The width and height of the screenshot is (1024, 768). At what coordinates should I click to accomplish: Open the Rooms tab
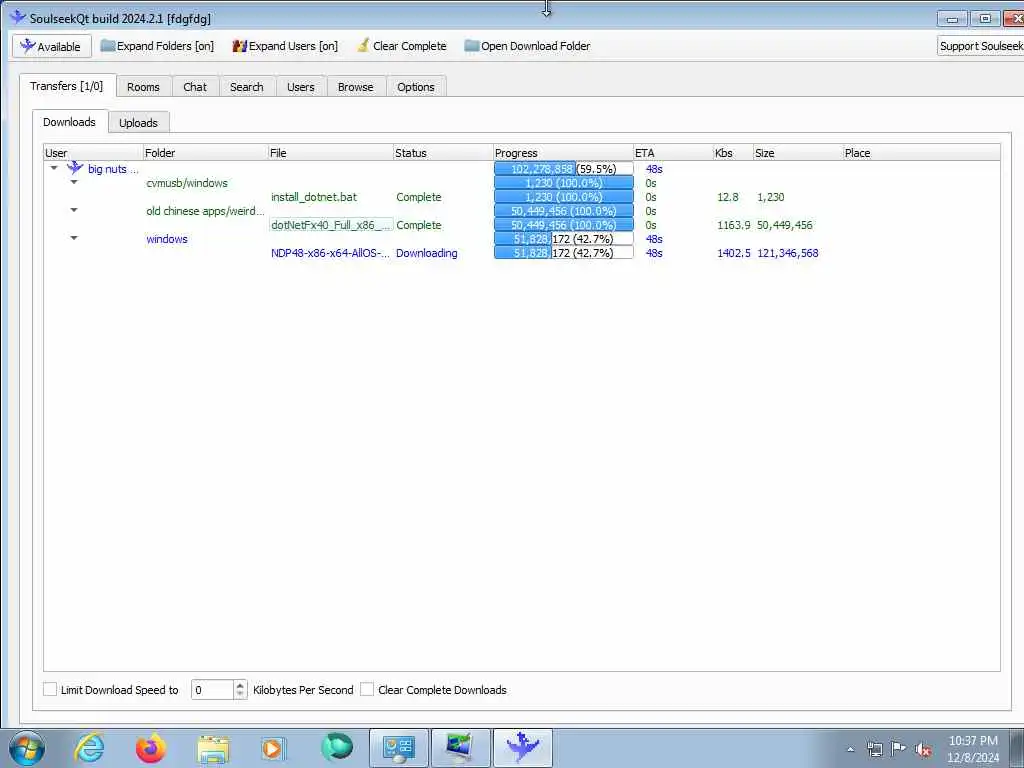coord(143,87)
